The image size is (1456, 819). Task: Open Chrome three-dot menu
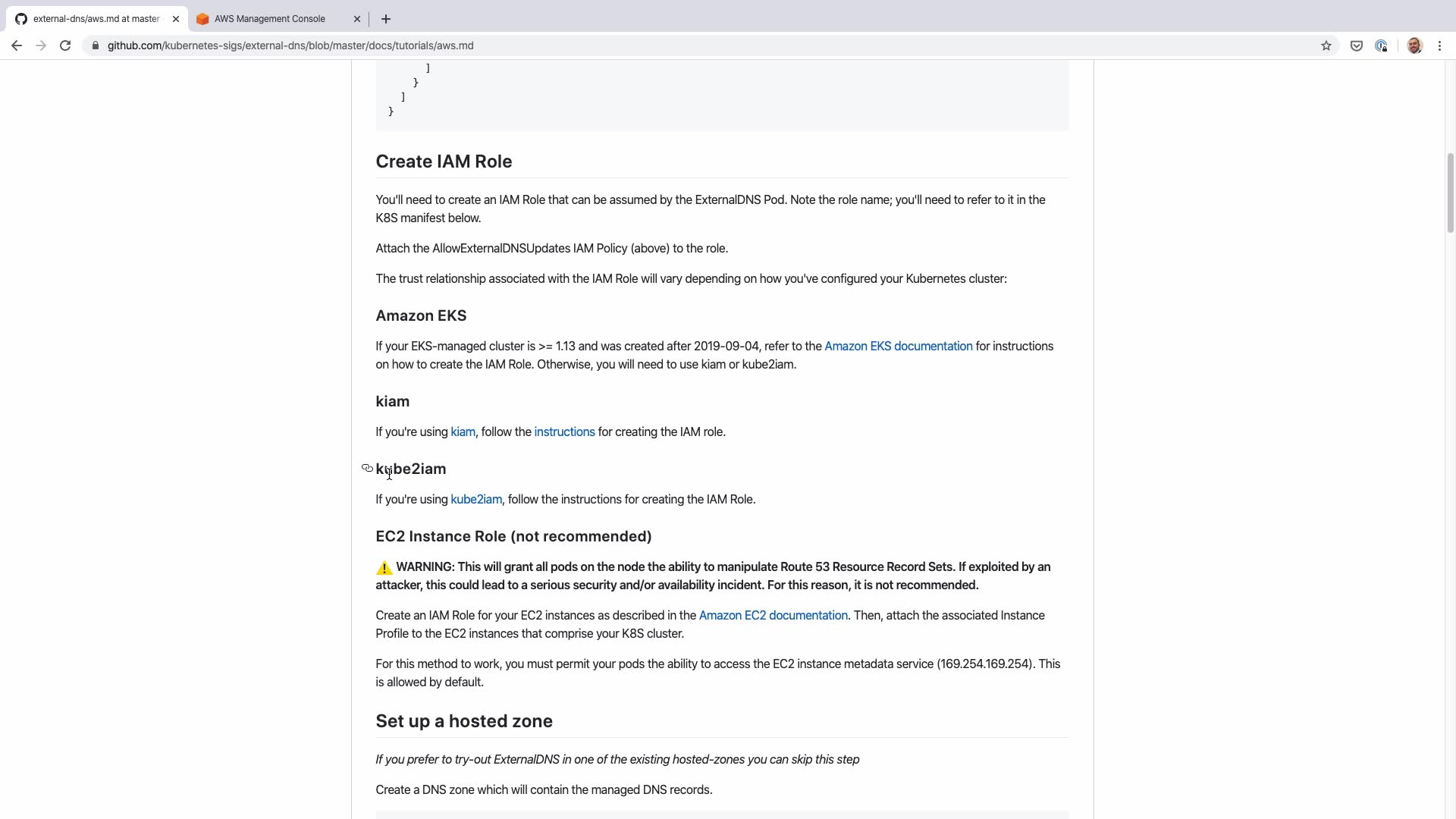(1439, 45)
